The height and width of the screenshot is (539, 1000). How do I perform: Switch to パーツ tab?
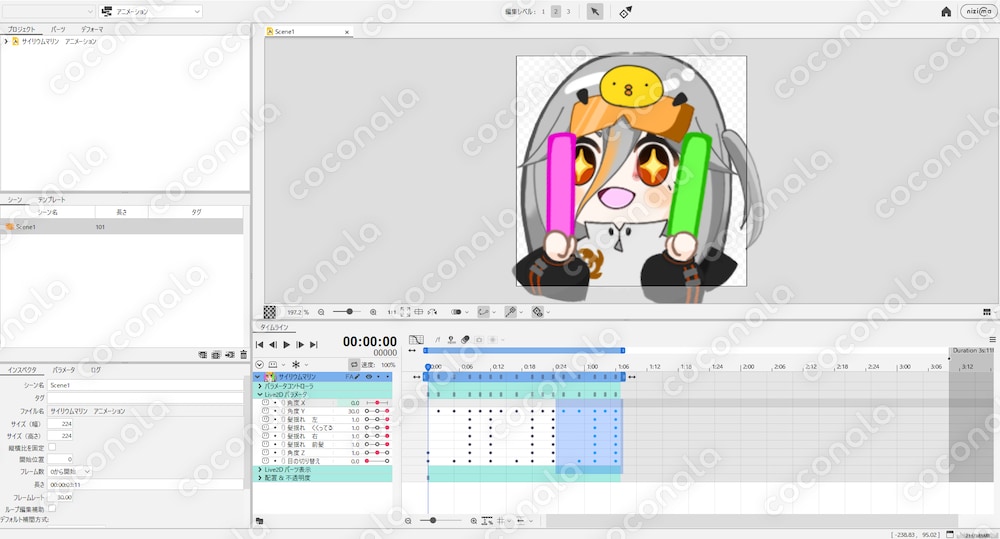click(x=58, y=29)
